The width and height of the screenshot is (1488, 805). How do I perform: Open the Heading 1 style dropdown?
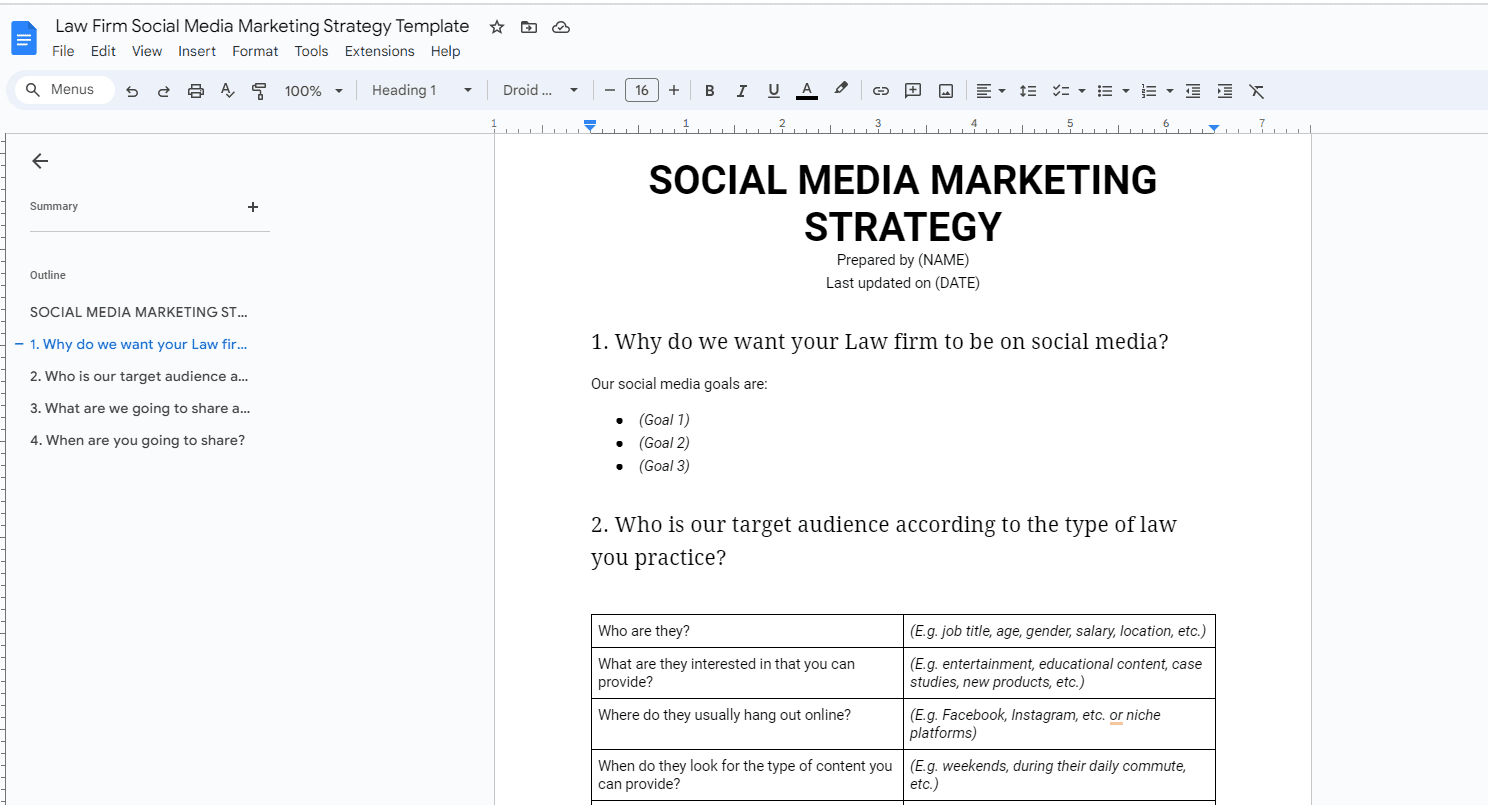(421, 91)
